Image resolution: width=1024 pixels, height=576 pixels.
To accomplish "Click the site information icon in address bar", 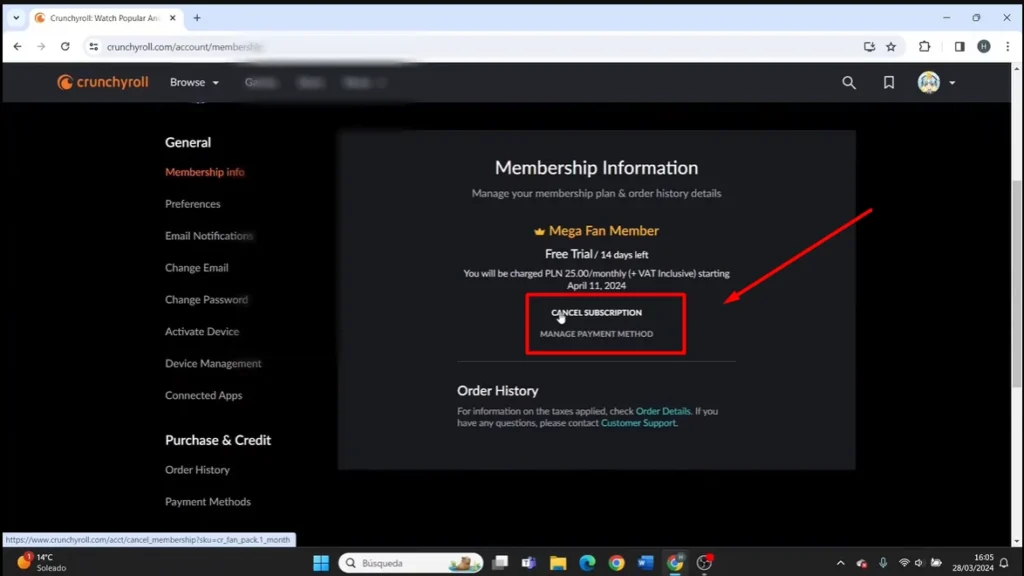I will pyautogui.click(x=94, y=46).
